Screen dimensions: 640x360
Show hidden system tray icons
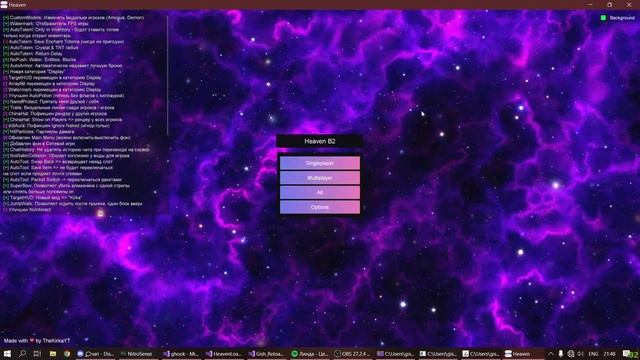tap(551, 354)
